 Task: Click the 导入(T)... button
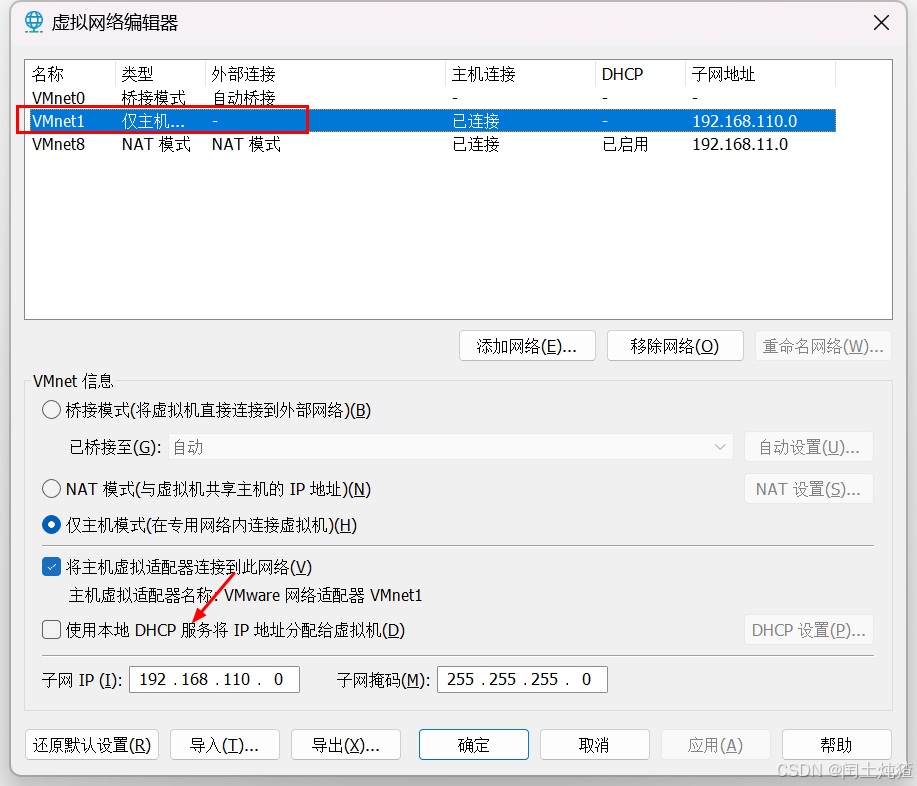(225, 744)
